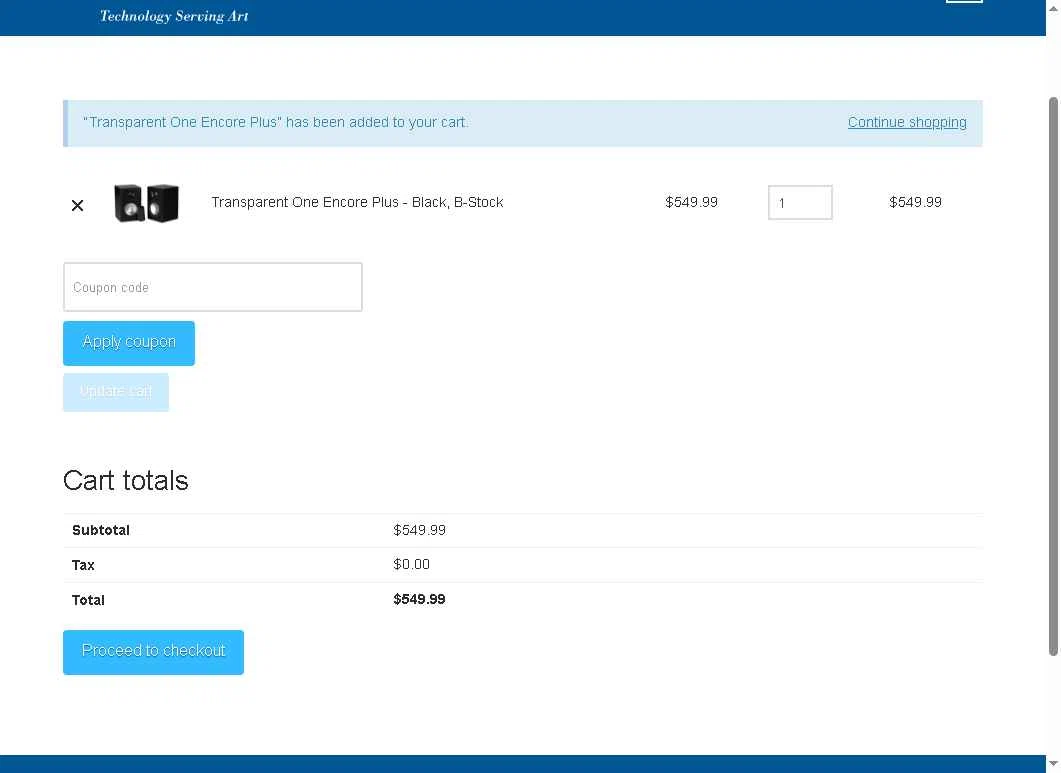Click the Tax label
This screenshot has height=773, width=1061.
[x=83, y=565]
